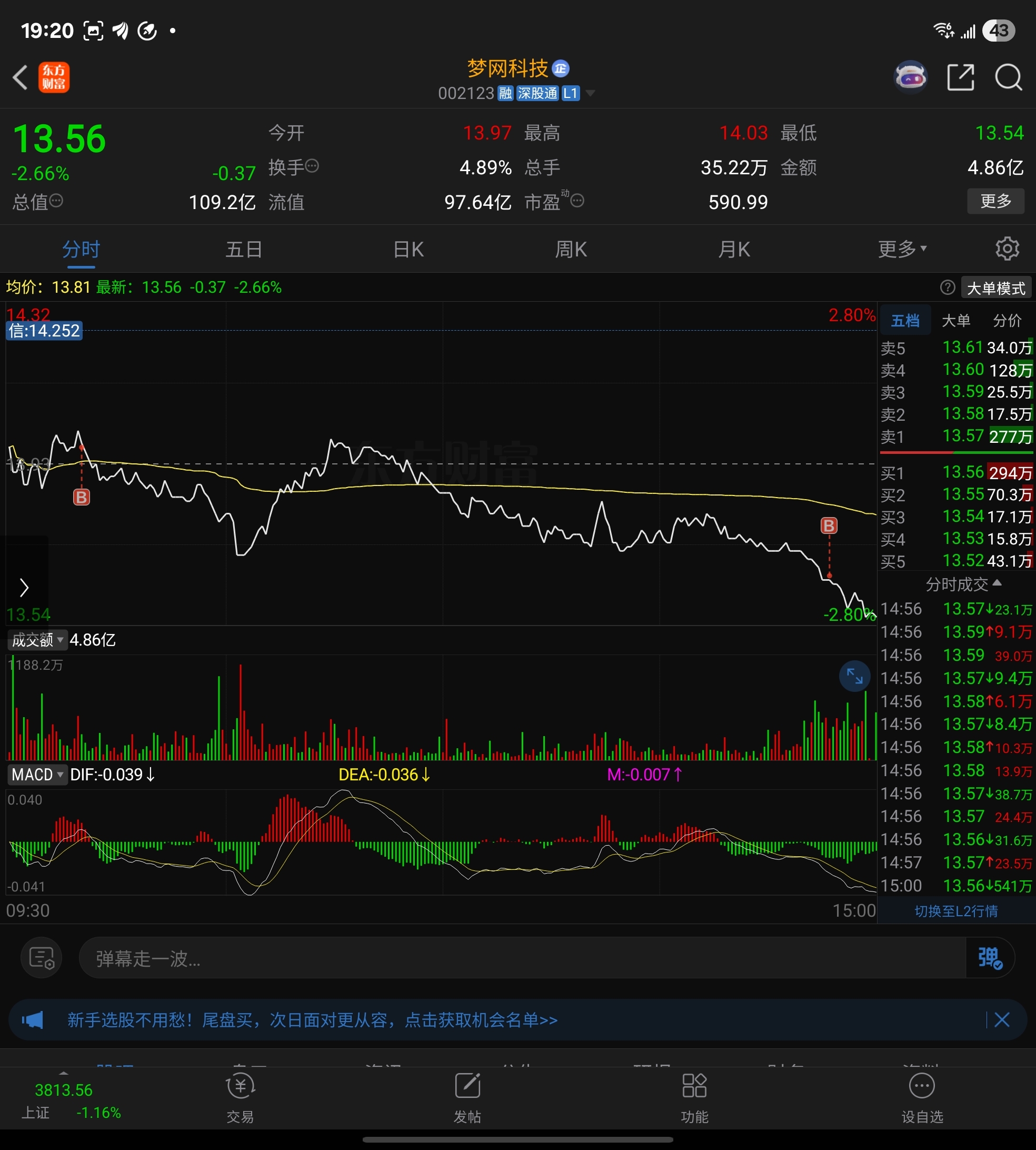This screenshot has height=1150, width=1036.
Task: Tap the blue 企 badge beside stock name
Action: tap(561, 68)
